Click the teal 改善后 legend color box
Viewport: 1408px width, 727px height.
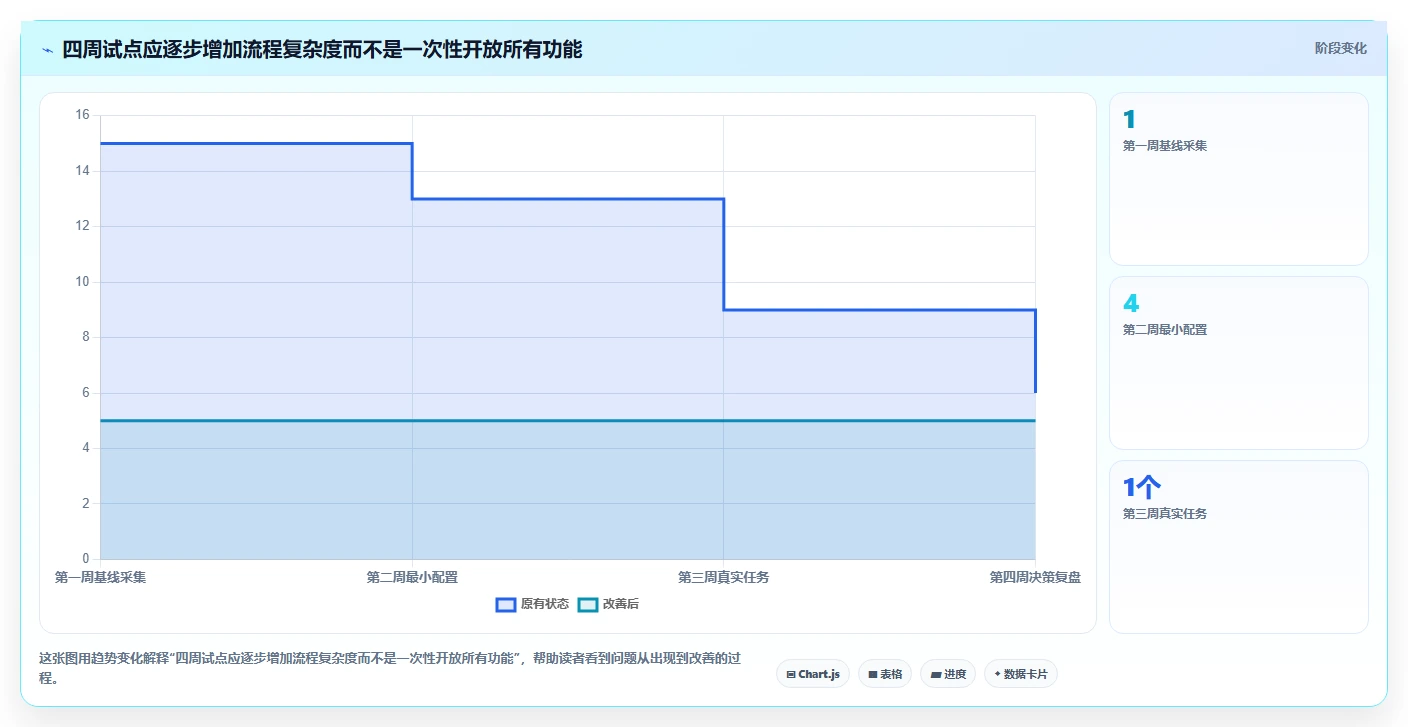(x=588, y=604)
